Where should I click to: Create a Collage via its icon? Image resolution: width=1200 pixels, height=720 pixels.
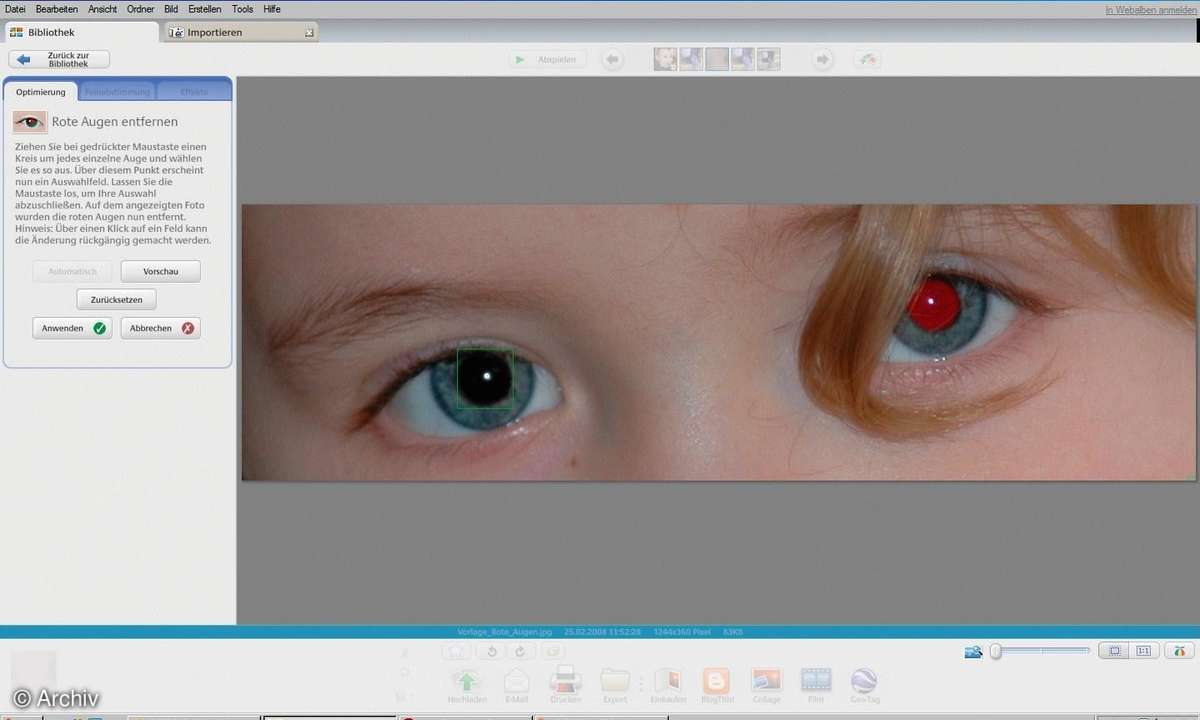[766, 681]
